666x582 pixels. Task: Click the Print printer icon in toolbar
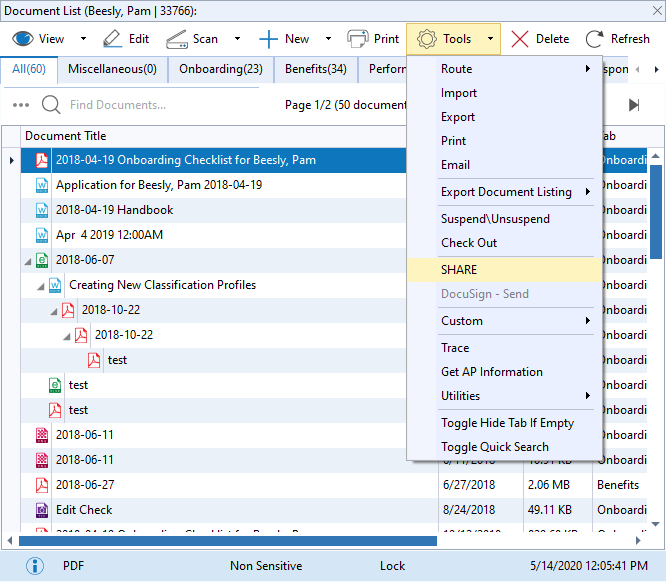358,39
